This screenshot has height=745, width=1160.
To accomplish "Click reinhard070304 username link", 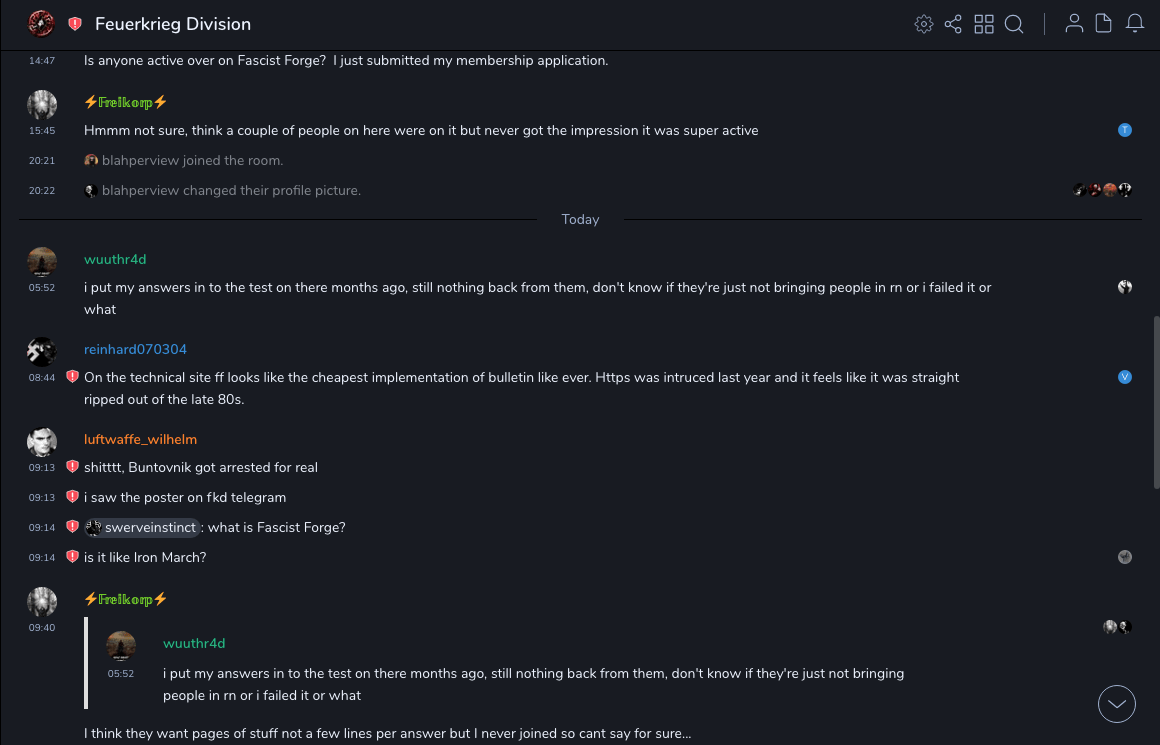I will pyautogui.click(x=135, y=349).
